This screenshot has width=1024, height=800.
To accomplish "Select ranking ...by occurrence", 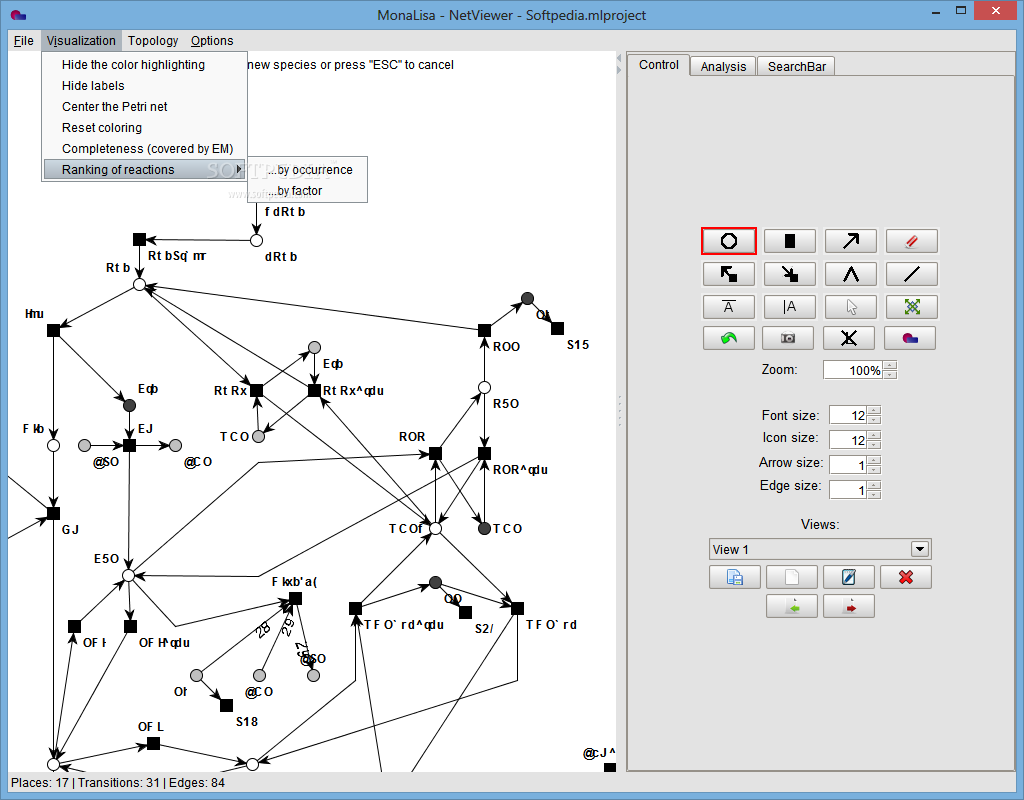I will tap(308, 169).
